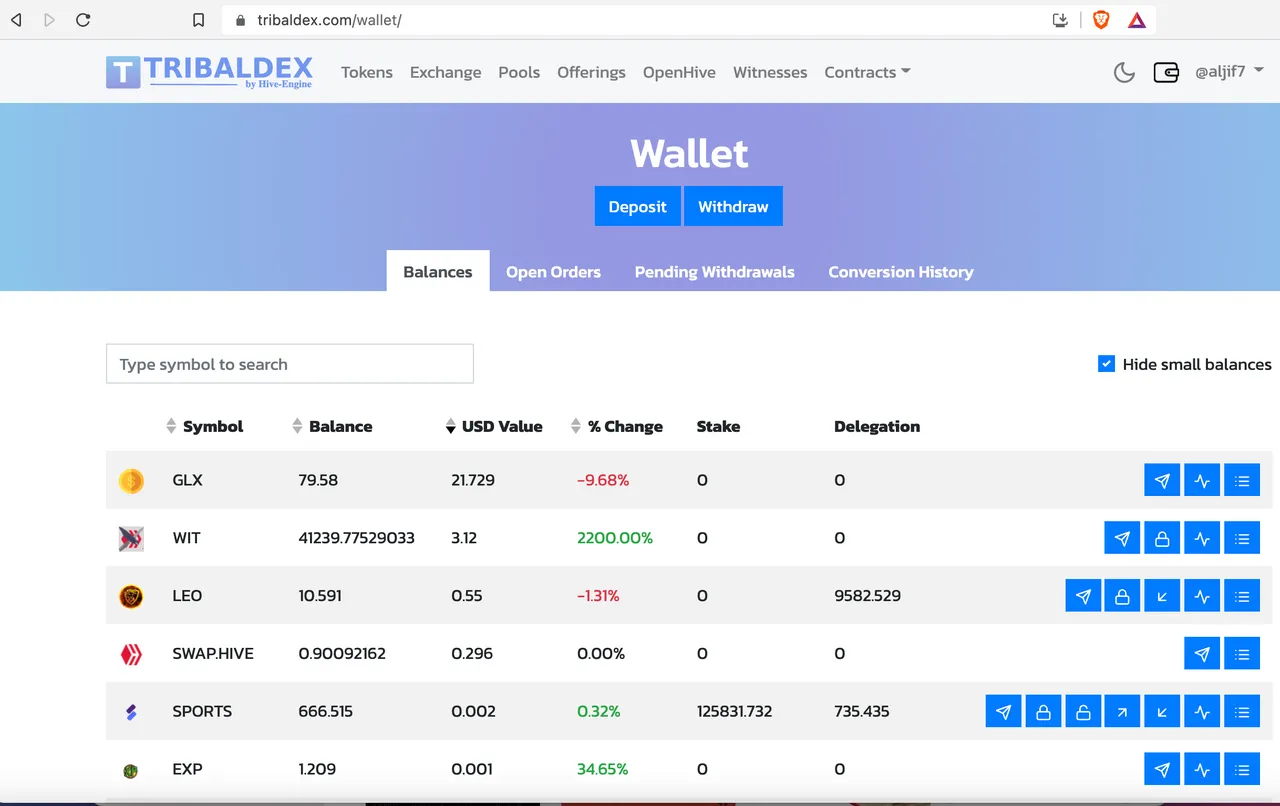Uncheck Hide small balances checkbox

[1106, 364]
